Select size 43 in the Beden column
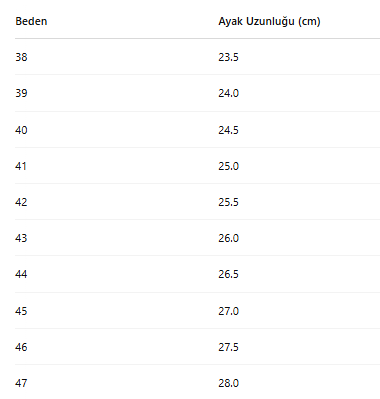Viewport: 380px width, 399px height. point(21,238)
